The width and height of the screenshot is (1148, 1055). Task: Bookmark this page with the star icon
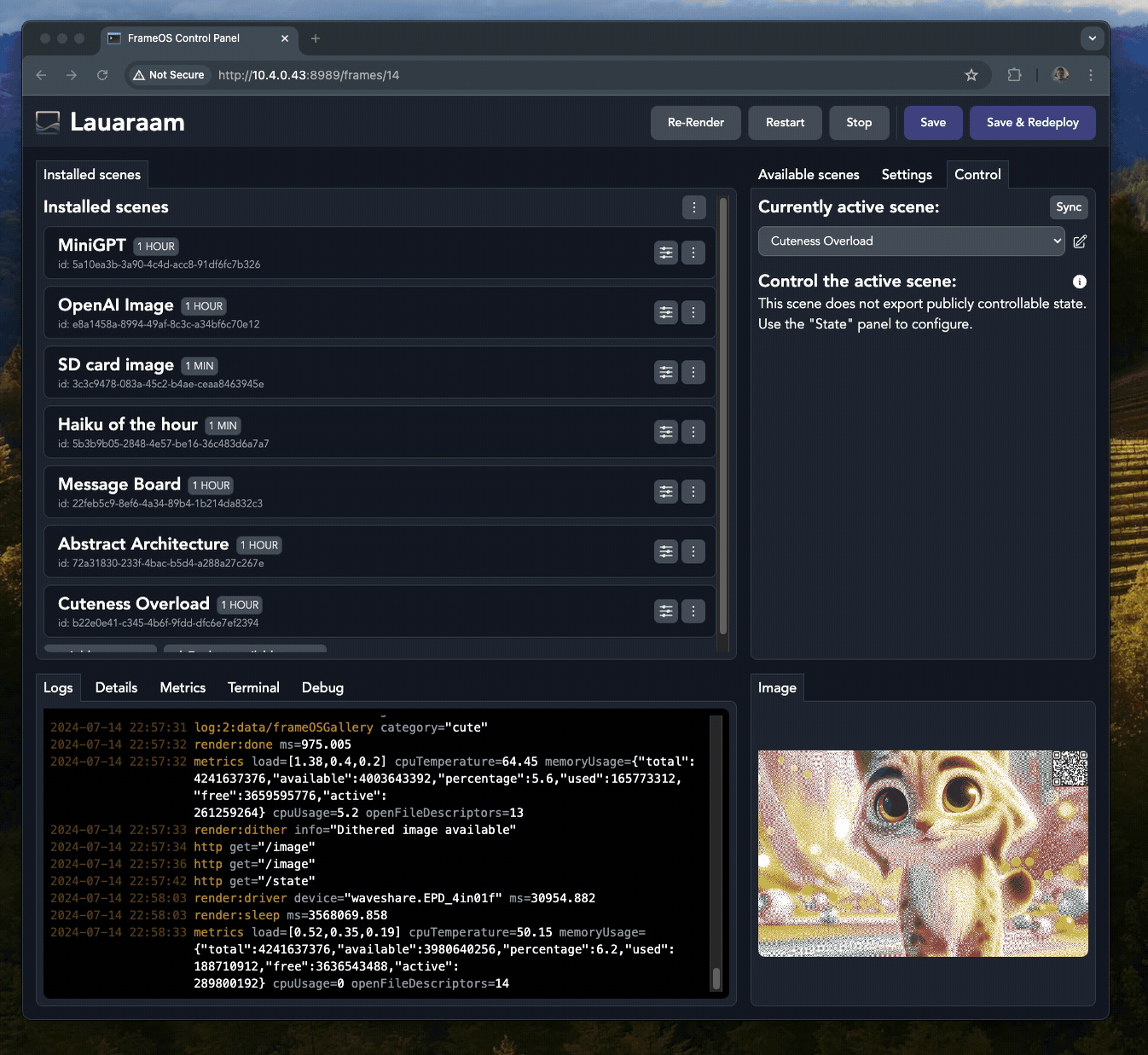[x=971, y=75]
